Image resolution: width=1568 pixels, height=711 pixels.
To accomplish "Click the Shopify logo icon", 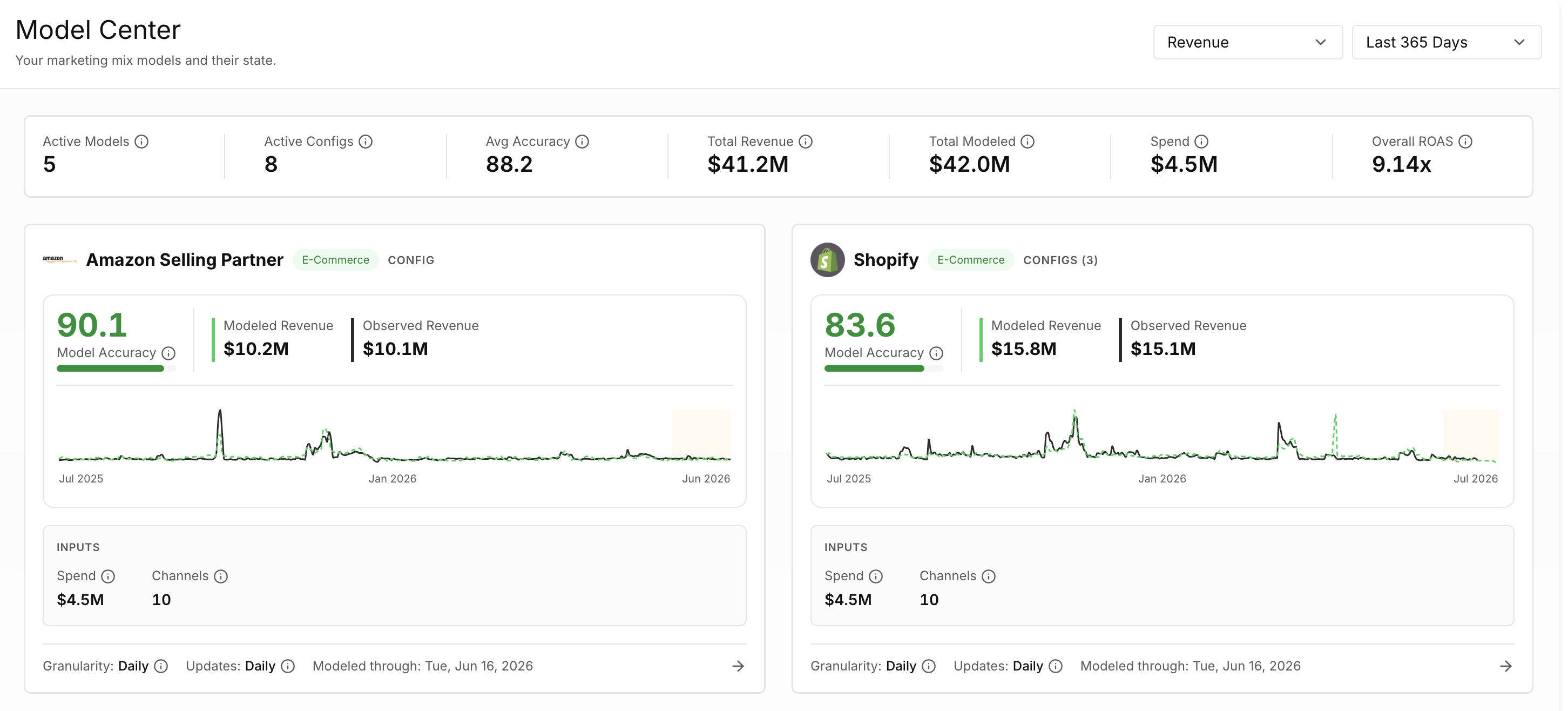I will coord(827,259).
